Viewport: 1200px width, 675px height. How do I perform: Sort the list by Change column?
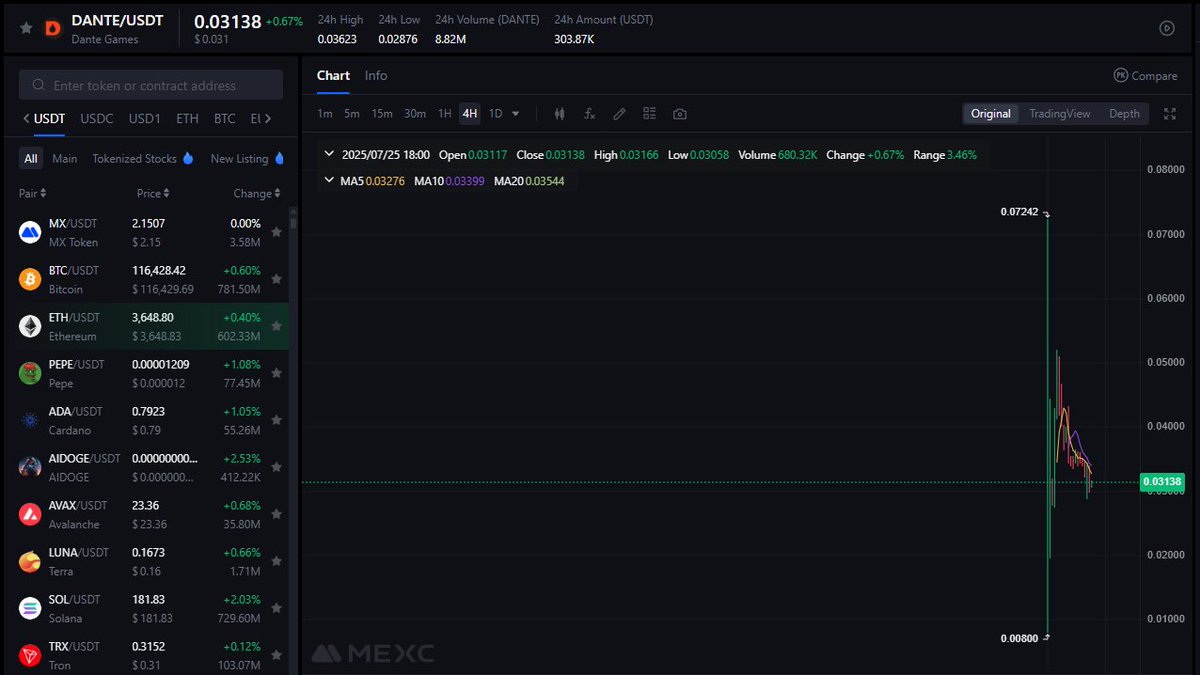[x=257, y=194]
